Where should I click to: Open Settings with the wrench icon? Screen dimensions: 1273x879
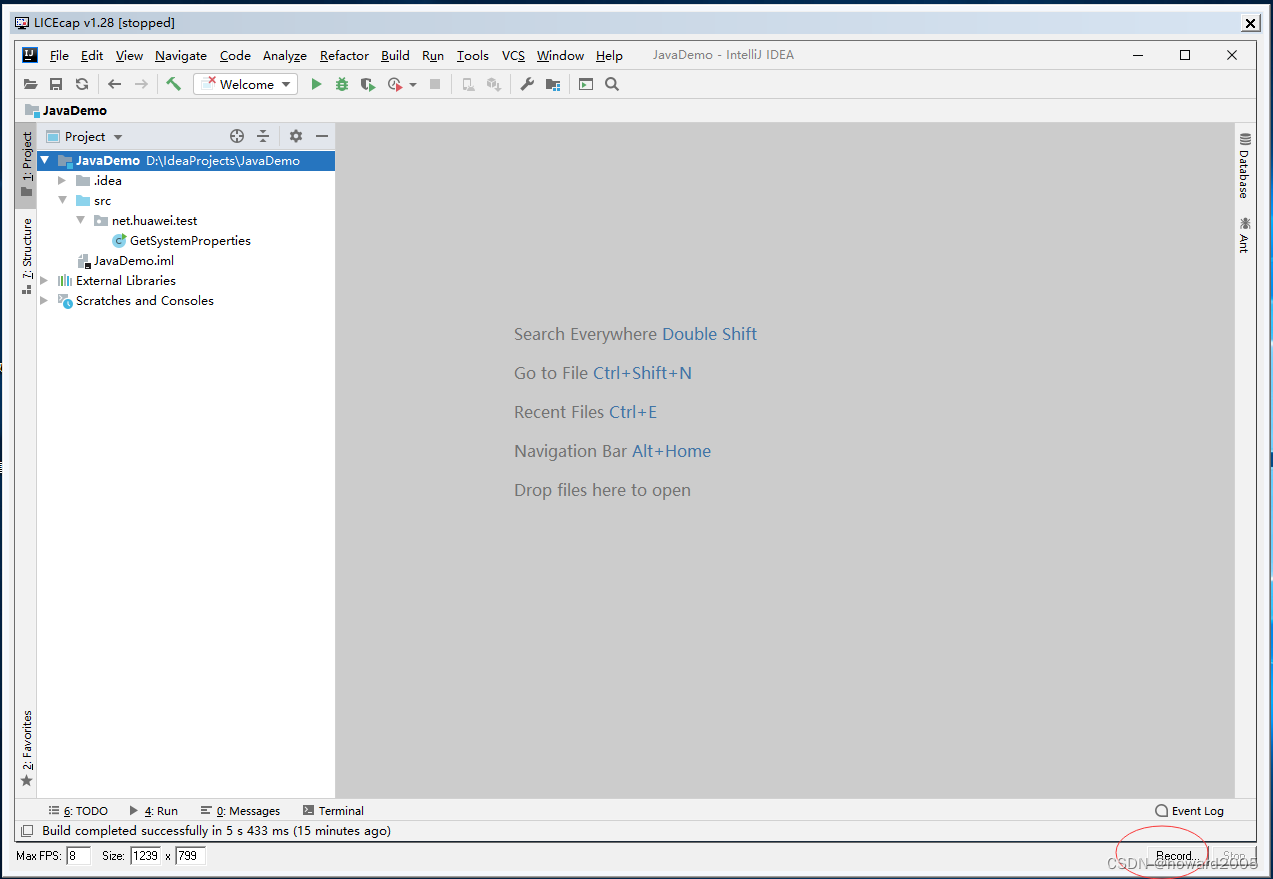527,85
